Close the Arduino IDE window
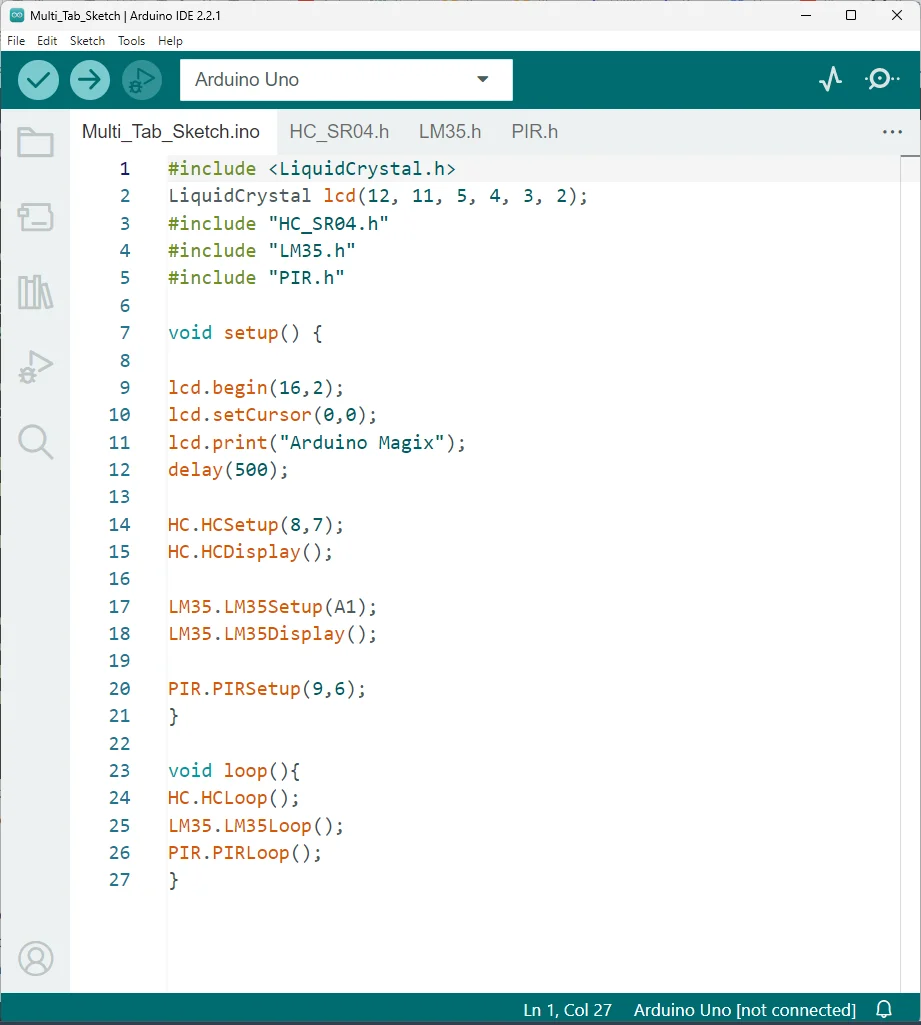Viewport: 921px width, 1025px height. pyautogui.click(x=897, y=15)
